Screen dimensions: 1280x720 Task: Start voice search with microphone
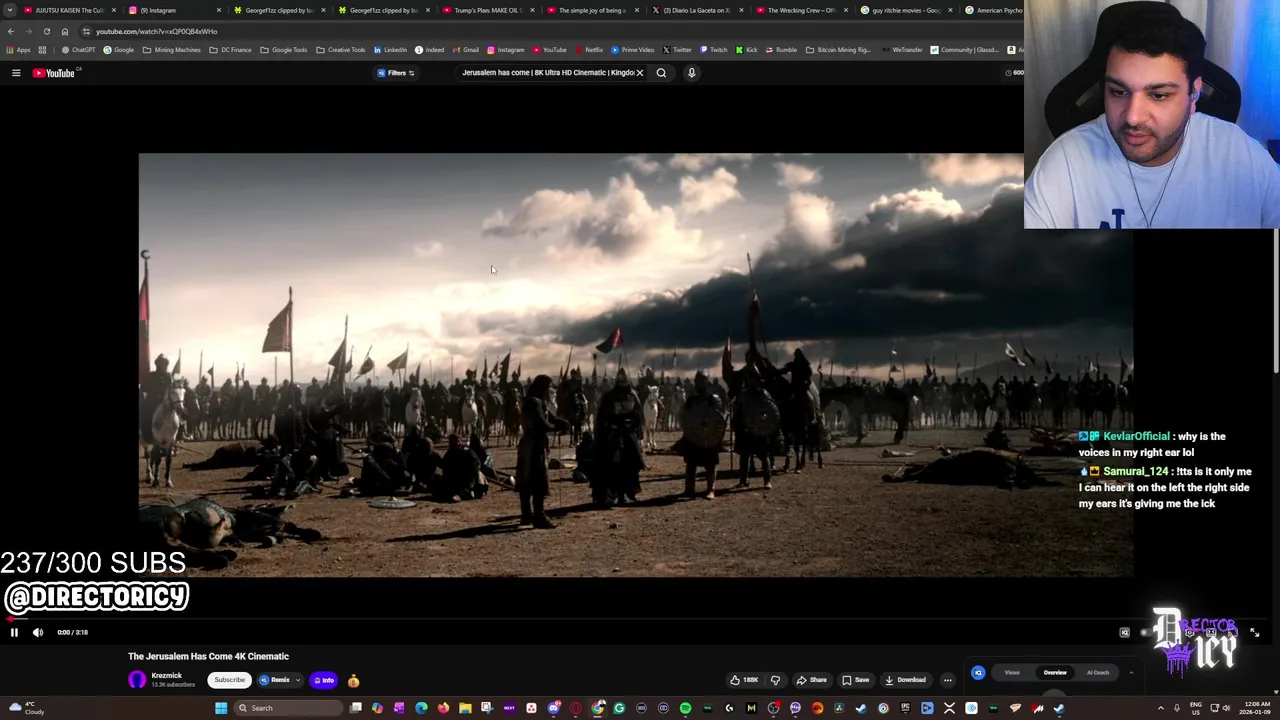tap(691, 73)
